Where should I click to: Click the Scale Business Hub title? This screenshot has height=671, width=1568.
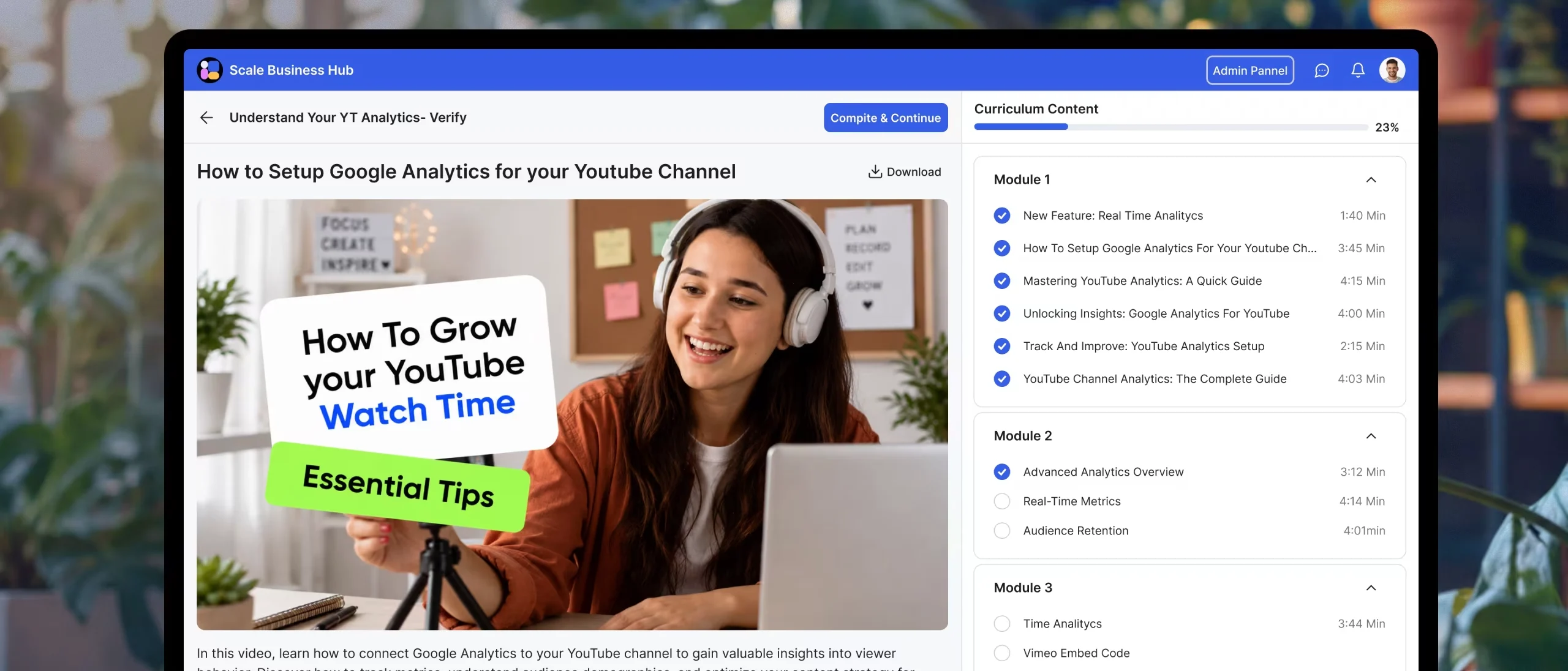[x=292, y=70]
